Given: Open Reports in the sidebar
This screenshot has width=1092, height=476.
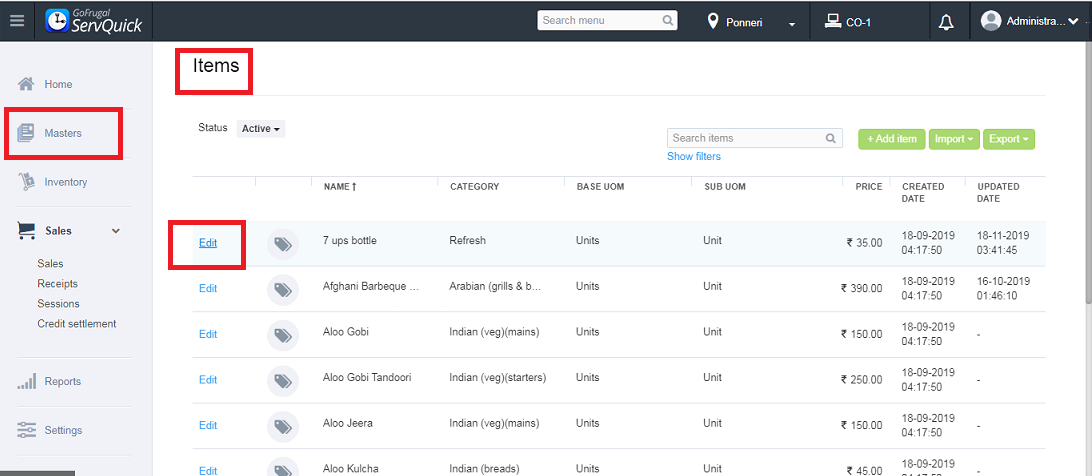Looking at the screenshot, I should tap(62, 381).
